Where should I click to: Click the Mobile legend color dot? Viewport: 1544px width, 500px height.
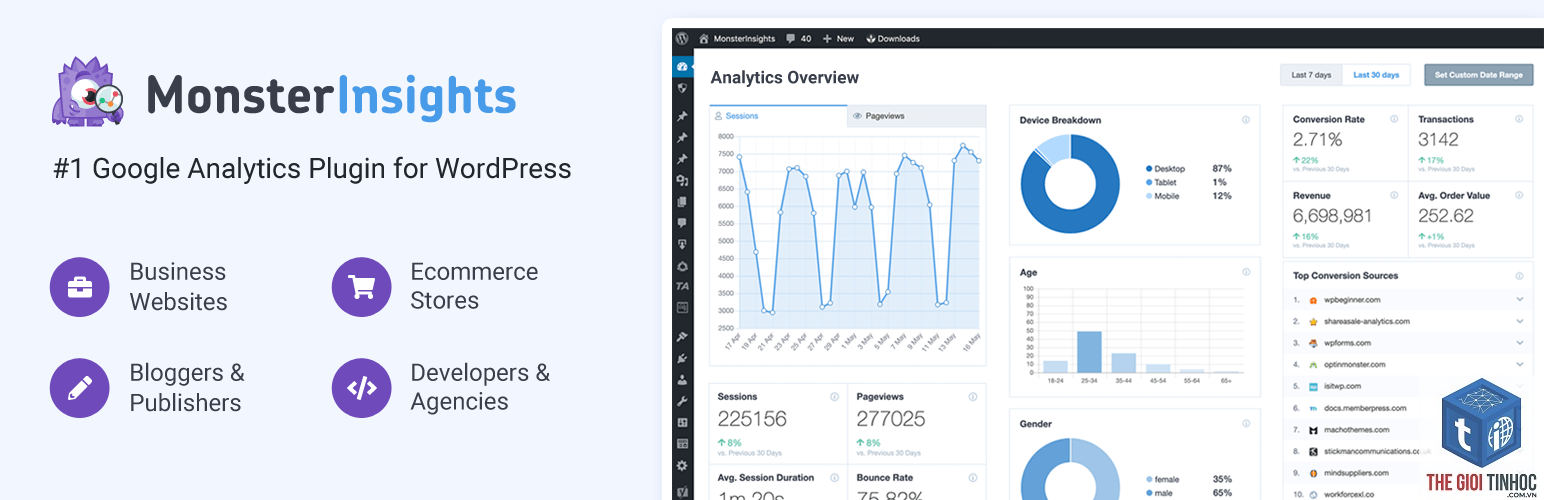(x=1149, y=196)
